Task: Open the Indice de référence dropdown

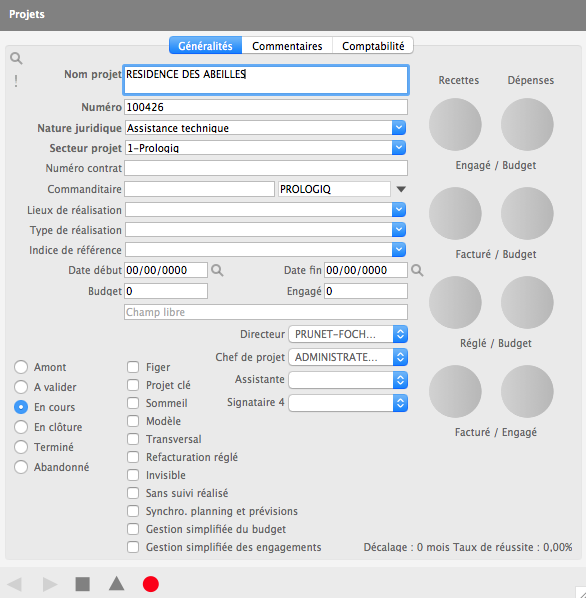Action: click(x=399, y=250)
